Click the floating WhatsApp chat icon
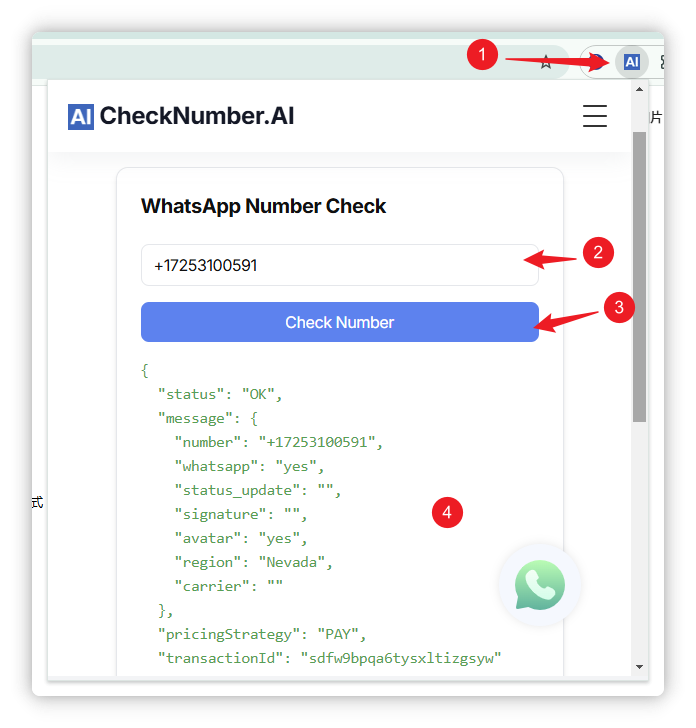The width and height of the screenshot is (696, 728). tap(540, 585)
